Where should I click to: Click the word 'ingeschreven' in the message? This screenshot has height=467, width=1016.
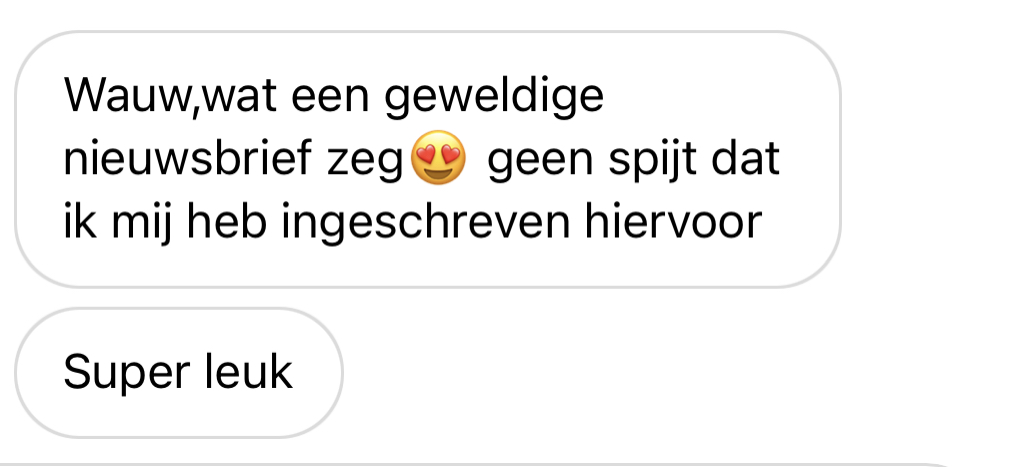(x=425, y=224)
